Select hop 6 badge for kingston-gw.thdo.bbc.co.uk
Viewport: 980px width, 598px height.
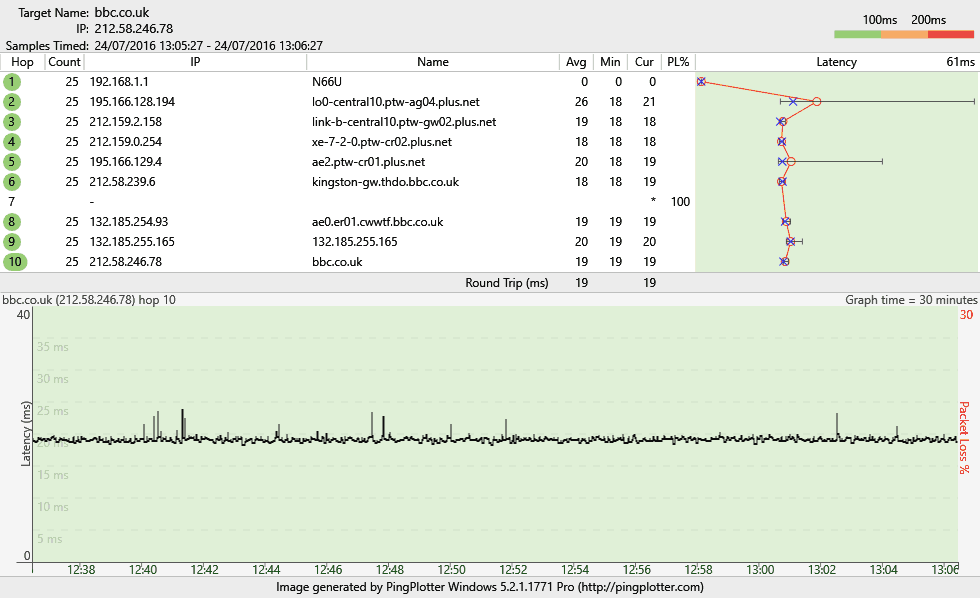pos(11,181)
